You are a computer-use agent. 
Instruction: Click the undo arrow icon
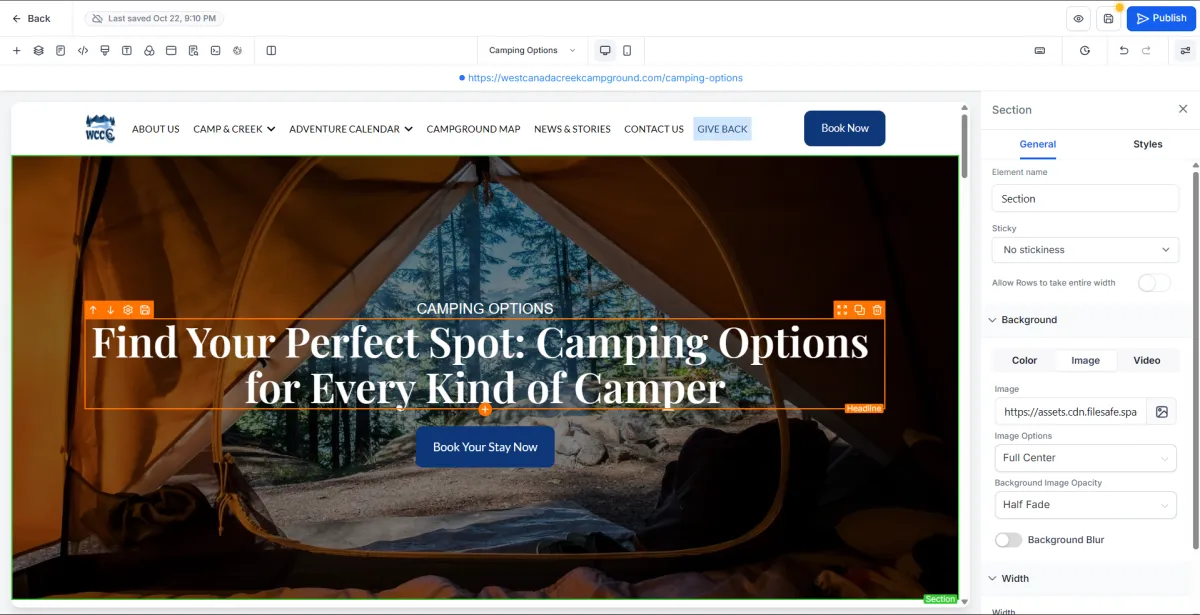pyautogui.click(x=1124, y=50)
